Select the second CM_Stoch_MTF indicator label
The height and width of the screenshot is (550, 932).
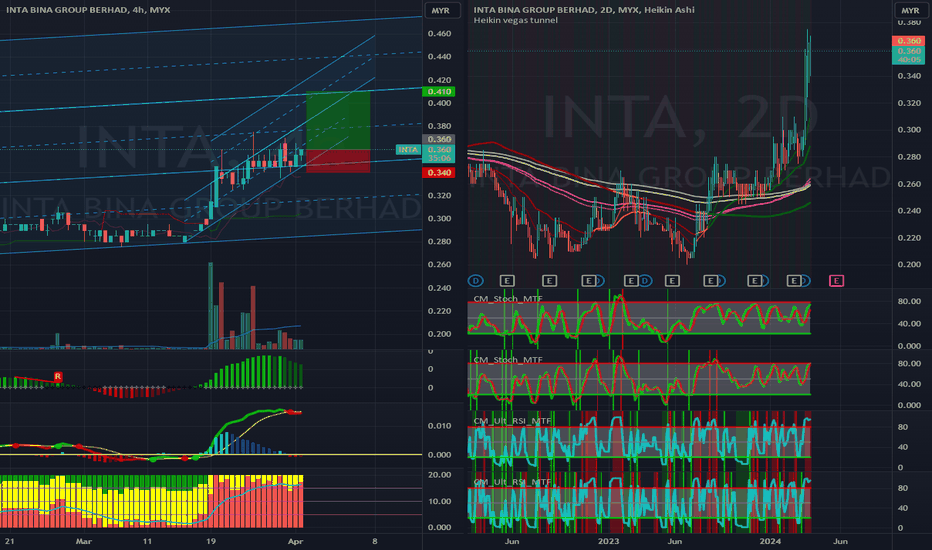[508, 360]
